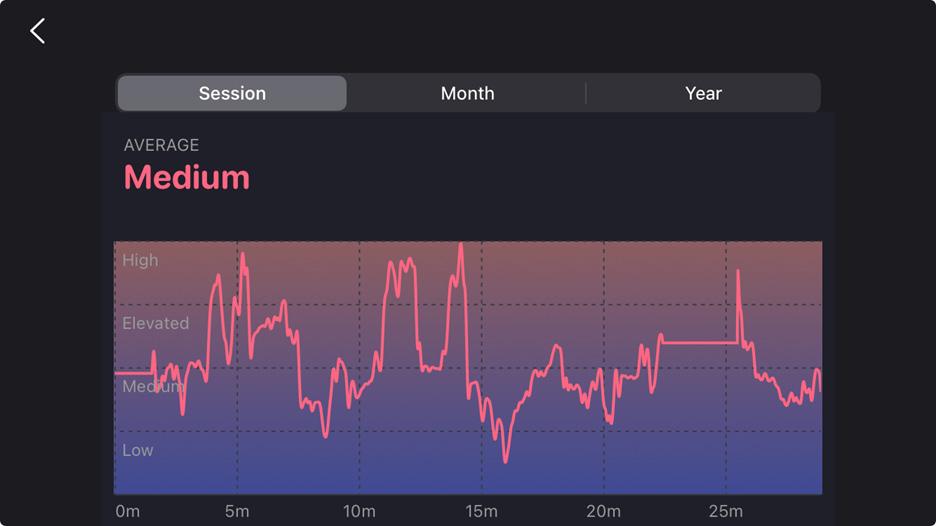Click the large pink Medium average value
This screenshot has height=526, width=936.
pyautogui.click(x=187, y=177)
